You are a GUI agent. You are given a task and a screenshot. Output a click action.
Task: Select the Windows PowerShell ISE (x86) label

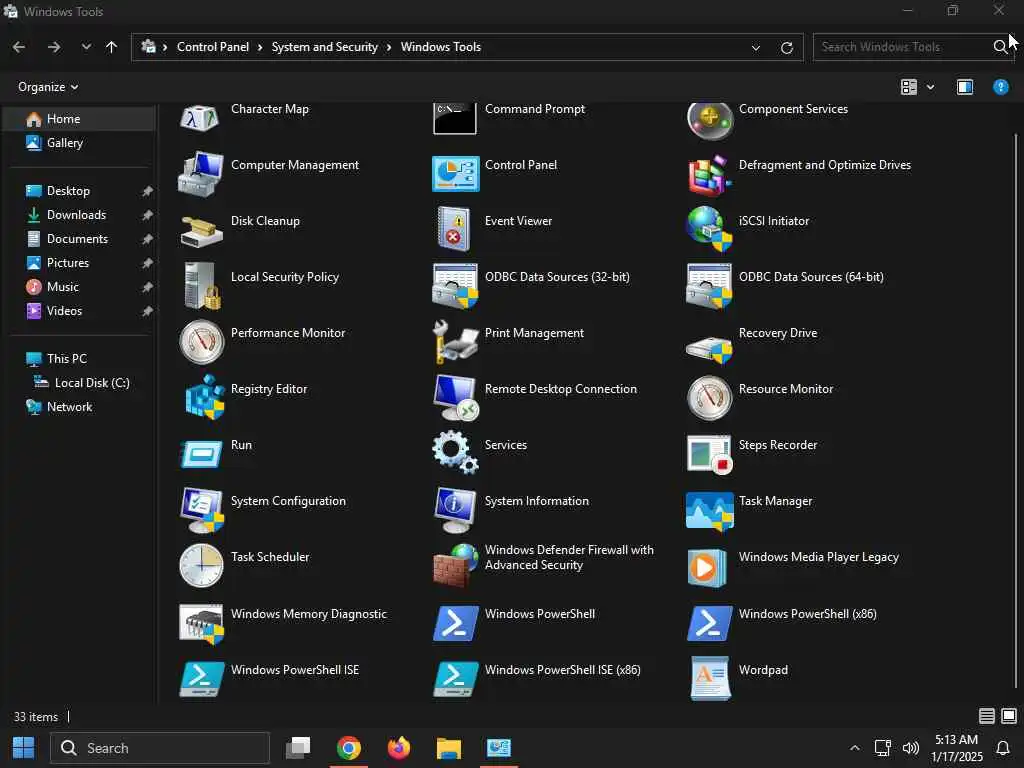(x=562, y=669)
